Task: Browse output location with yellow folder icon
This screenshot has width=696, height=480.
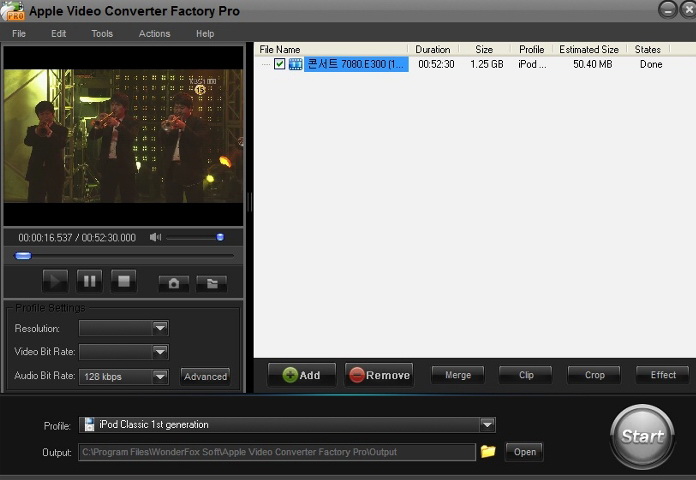Action: (x=488, y=452)
